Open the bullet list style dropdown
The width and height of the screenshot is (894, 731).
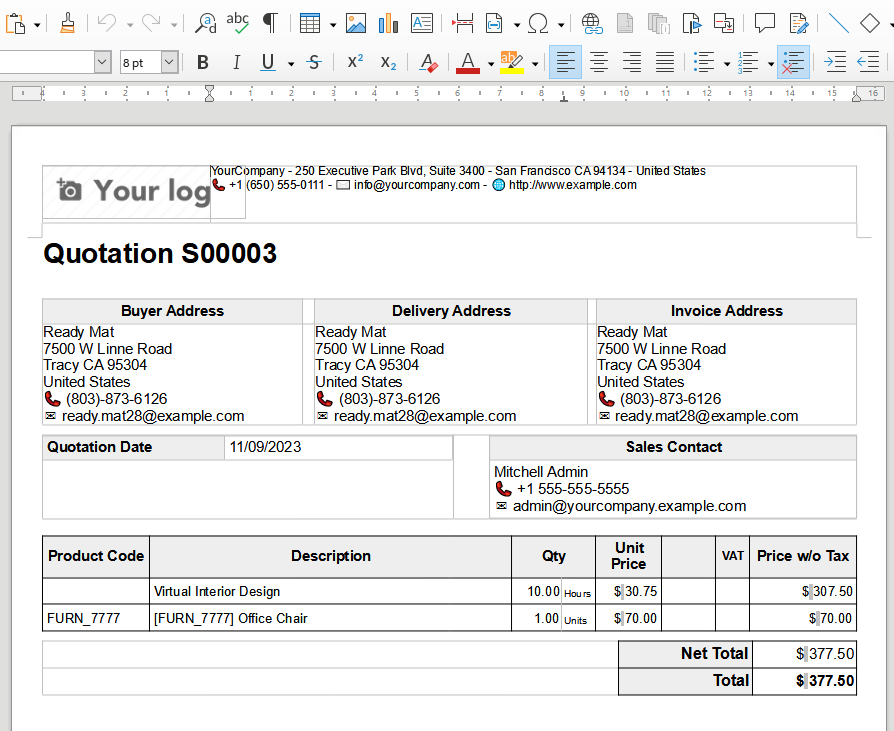point(727,63)
